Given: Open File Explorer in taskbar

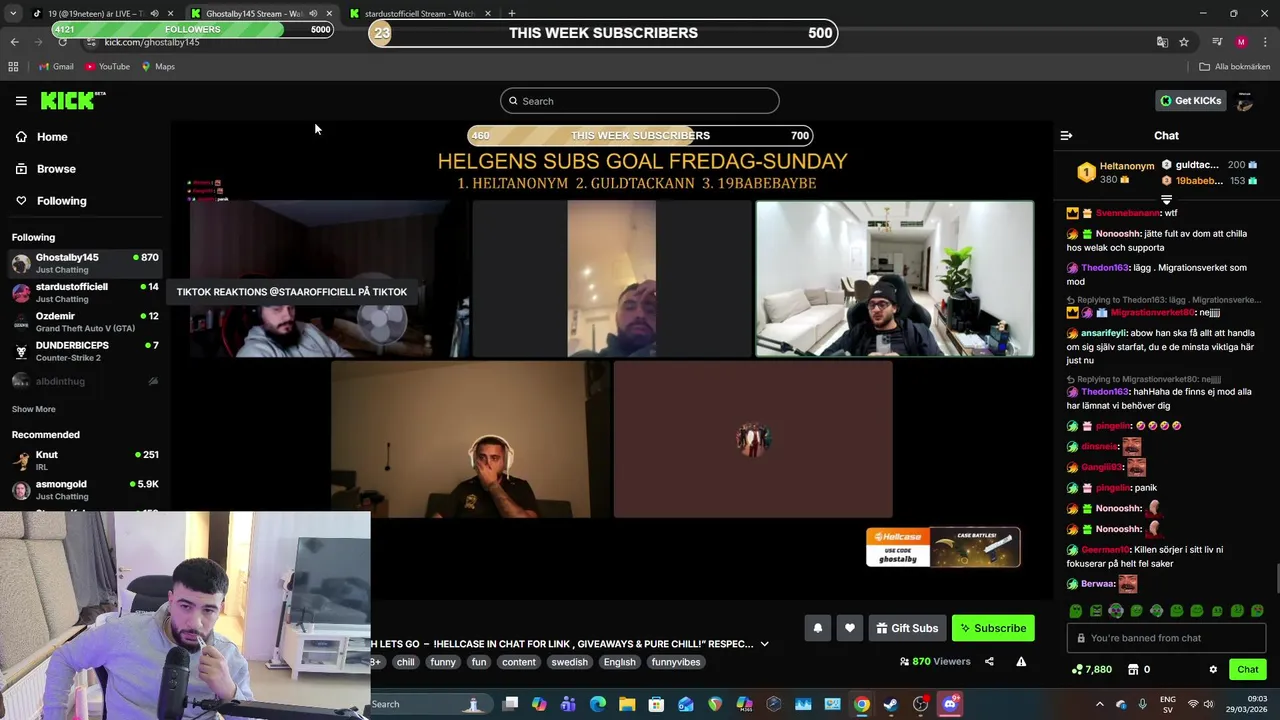Looking at the screenshot, I should click(x=627, y=704).
